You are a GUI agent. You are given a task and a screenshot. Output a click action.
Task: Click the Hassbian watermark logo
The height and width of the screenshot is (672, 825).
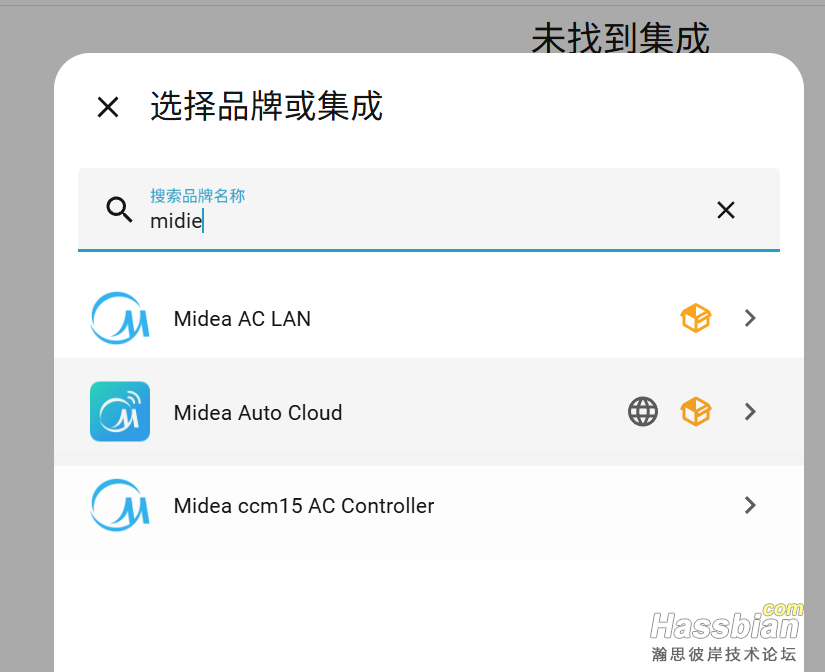coord(724,628)
